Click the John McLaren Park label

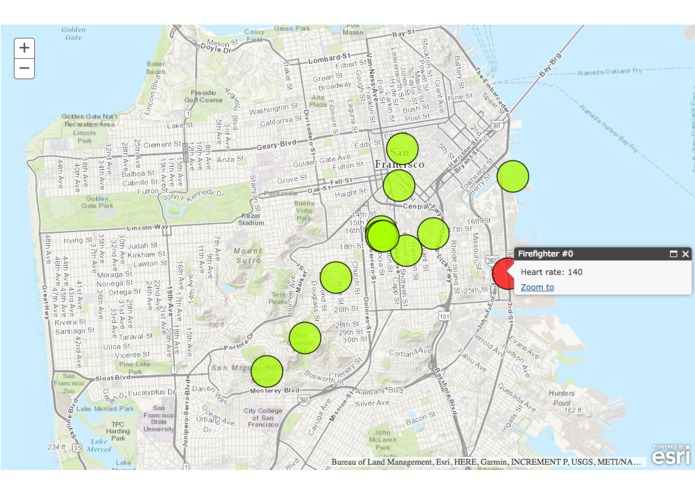[383, 440]
